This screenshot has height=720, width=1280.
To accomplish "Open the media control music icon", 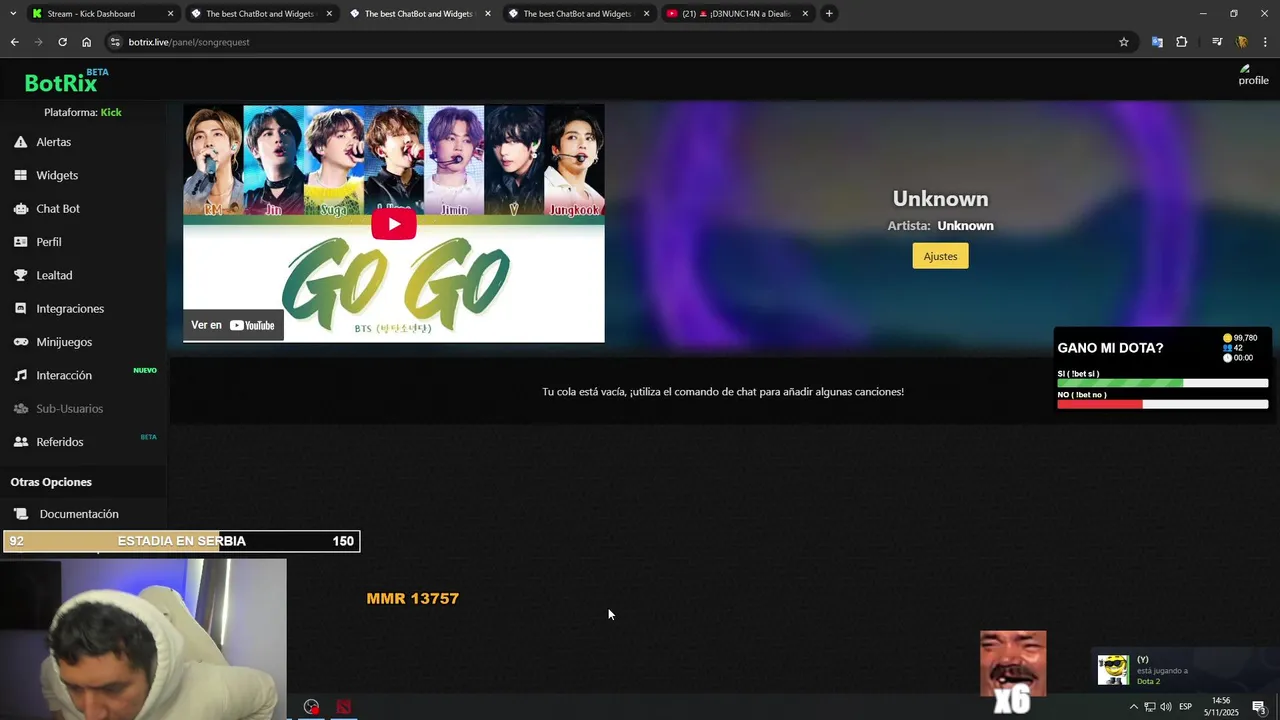I will coord(1217,42).
